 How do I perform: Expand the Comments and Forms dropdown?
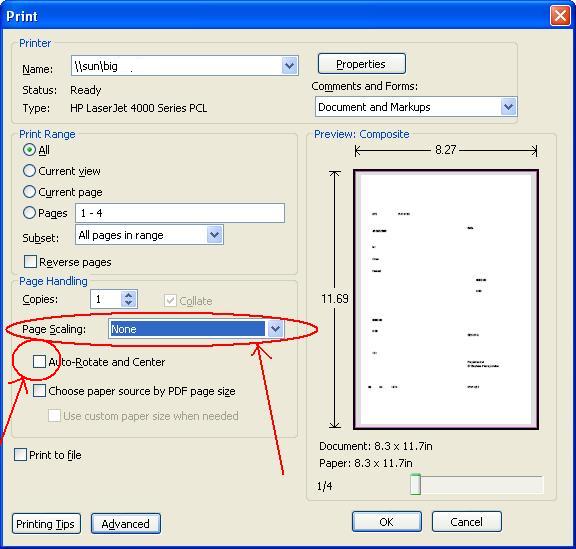tap(508, 107)
